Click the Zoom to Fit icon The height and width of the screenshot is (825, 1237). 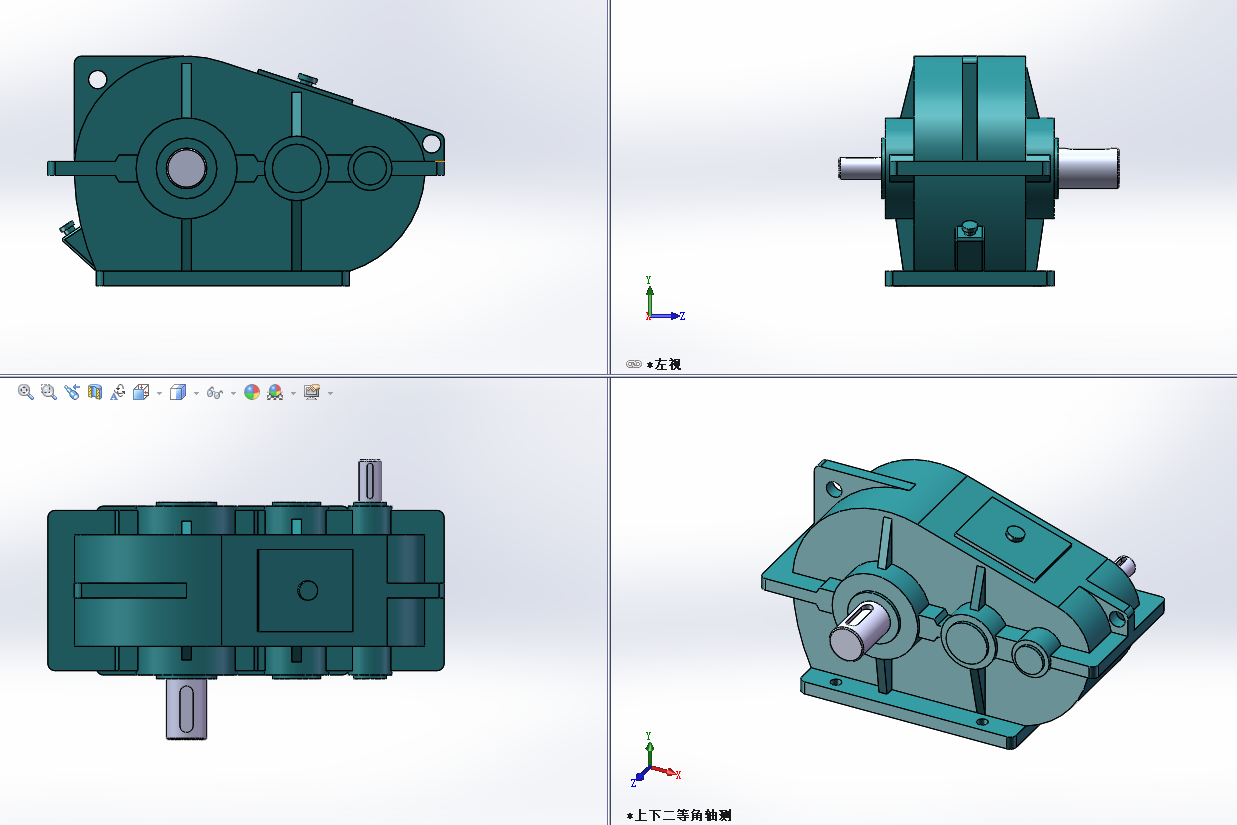coord(26,393)
